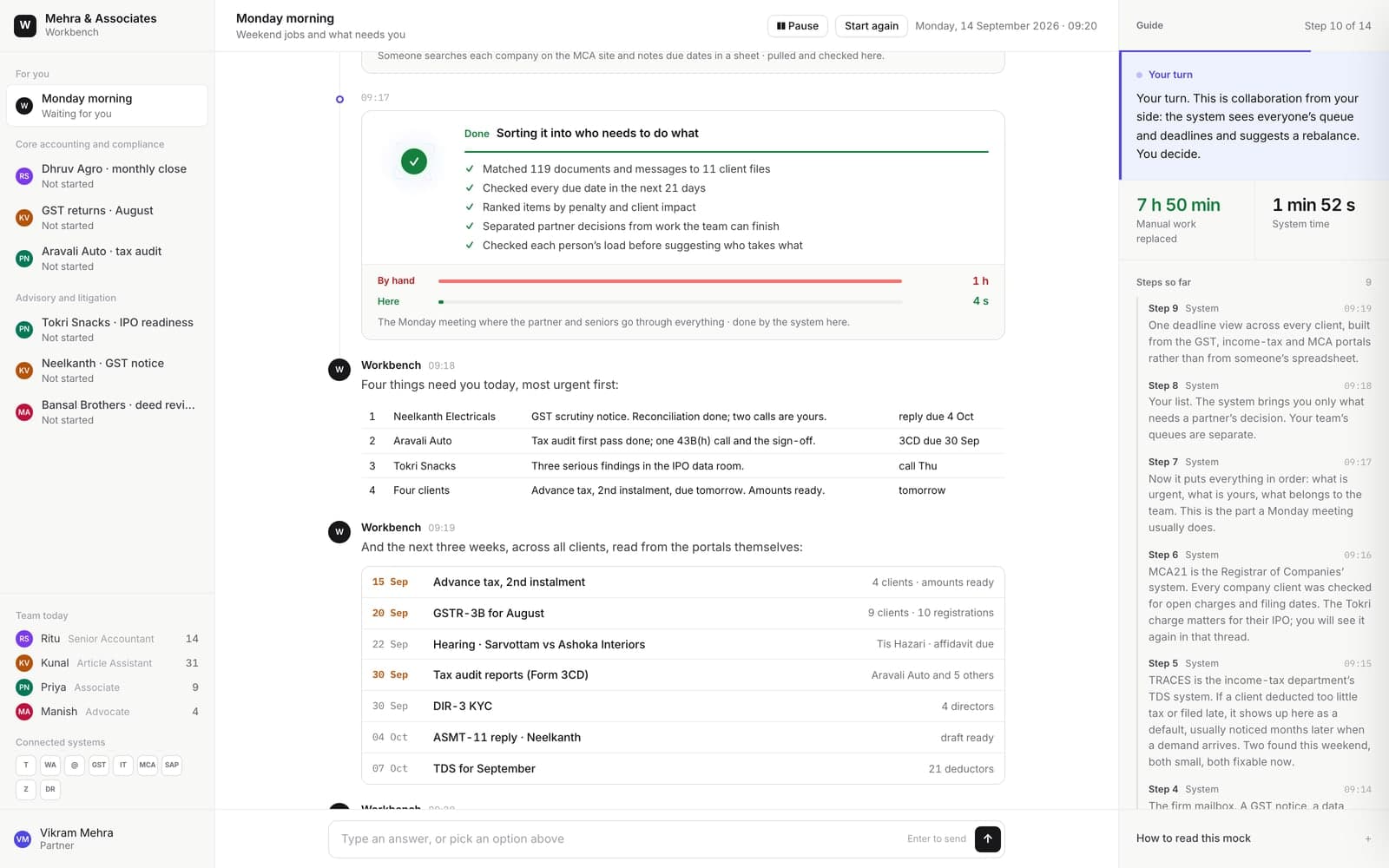
Task: Click Step 6 MCA21 entry in guide
Action: 1259,595
